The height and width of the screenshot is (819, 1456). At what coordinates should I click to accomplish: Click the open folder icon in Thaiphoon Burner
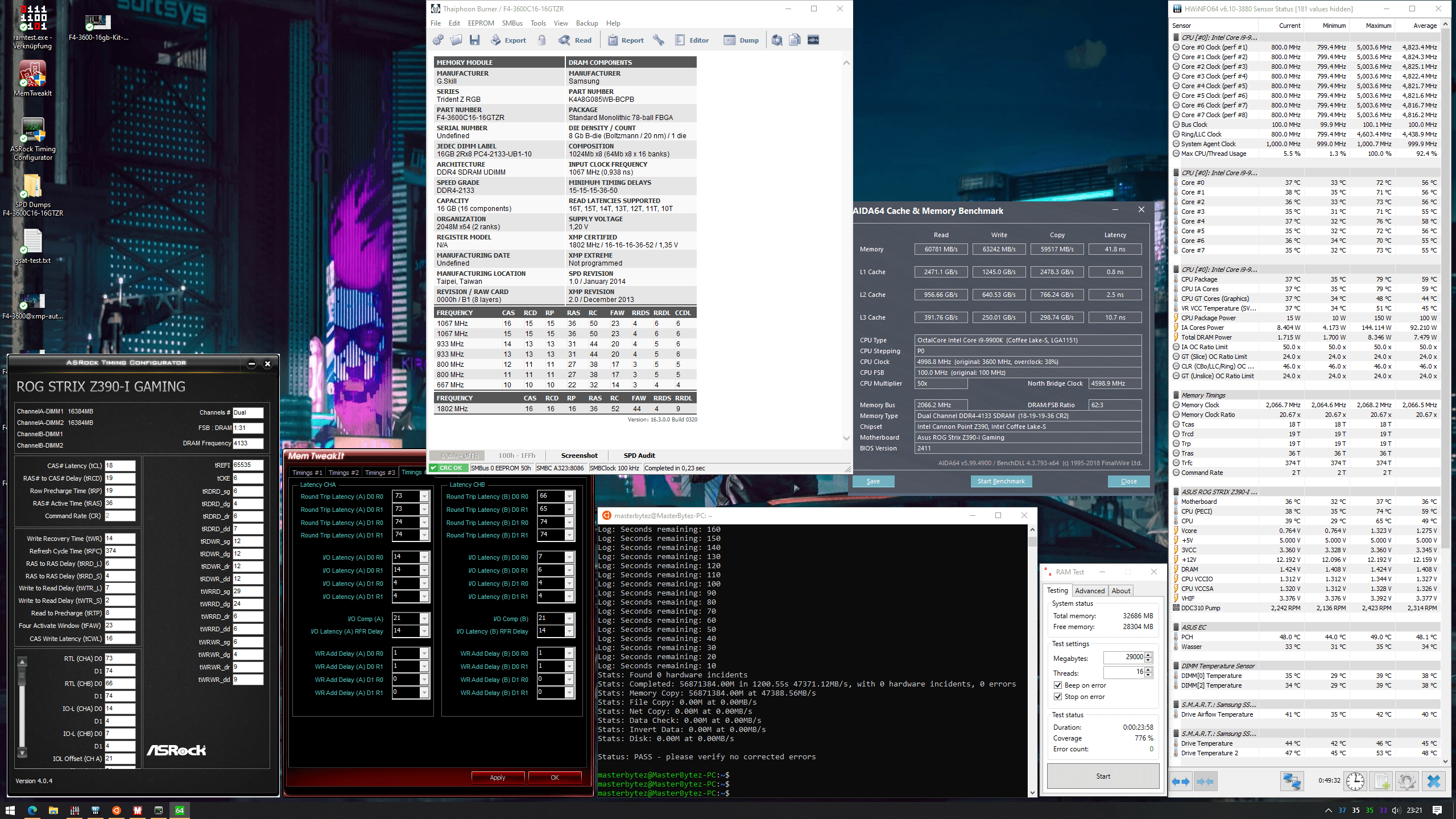pyautogui.click(x=456, y=40)
